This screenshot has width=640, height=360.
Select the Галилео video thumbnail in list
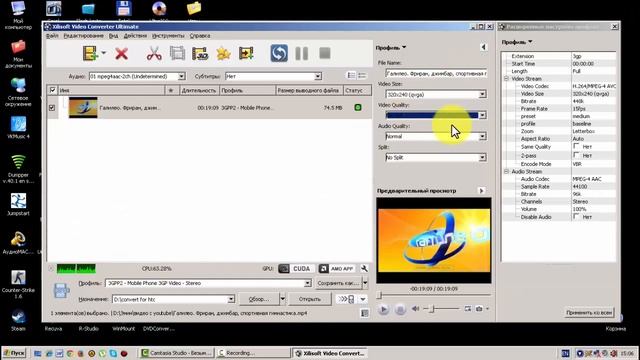(83, 108)
